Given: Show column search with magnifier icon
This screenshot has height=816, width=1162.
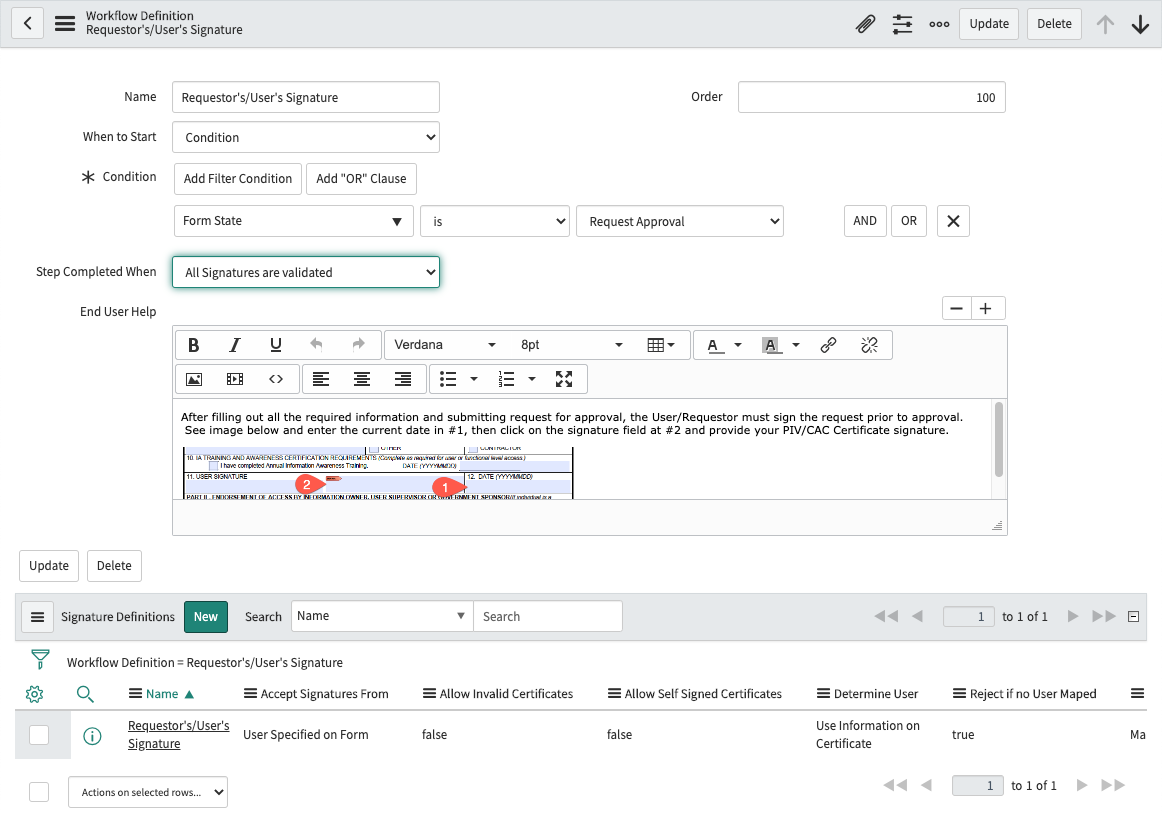Looking at the screenshot, I should pos(85,694).
